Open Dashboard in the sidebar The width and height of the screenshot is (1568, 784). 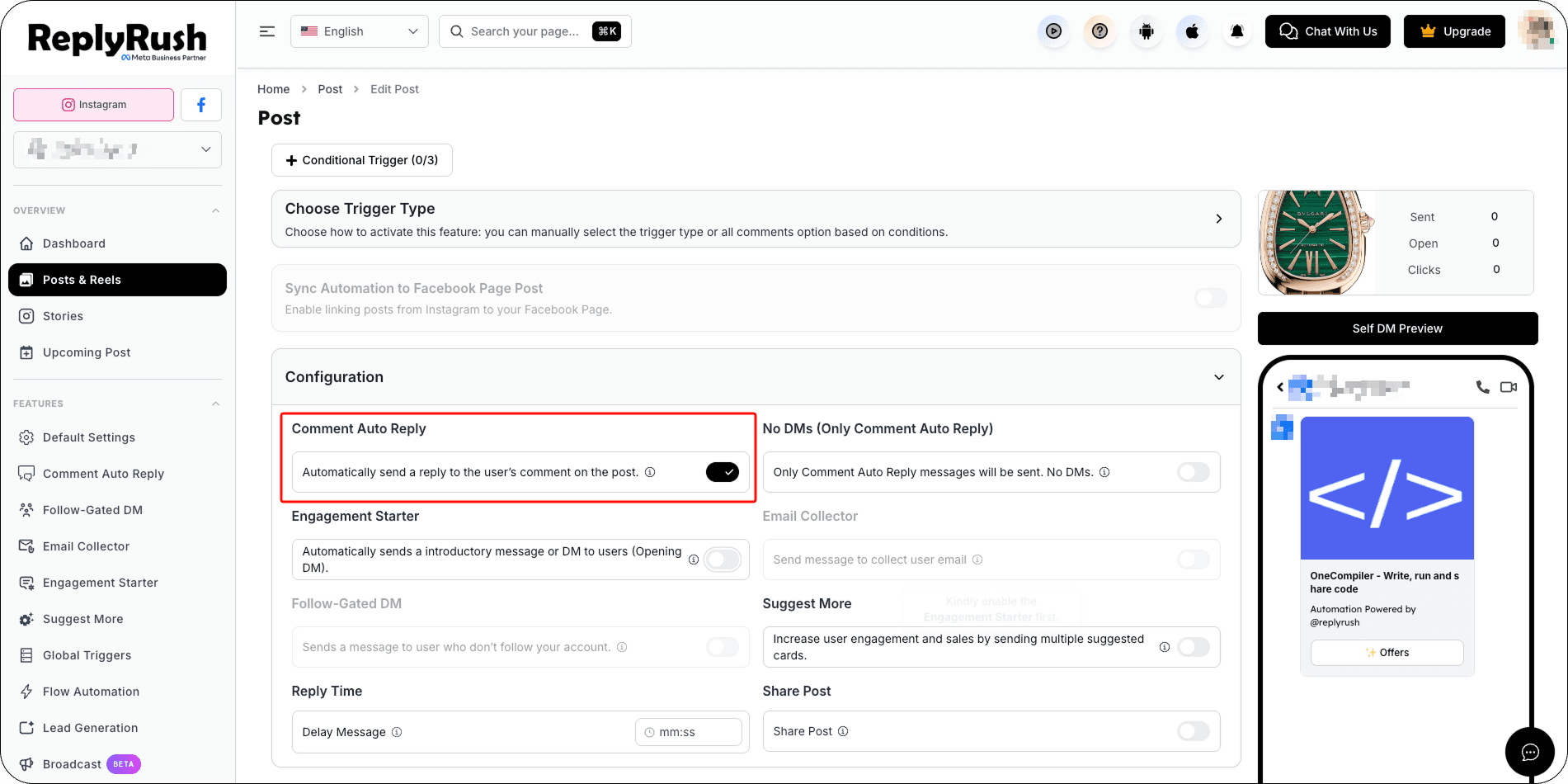coord(117,243)
